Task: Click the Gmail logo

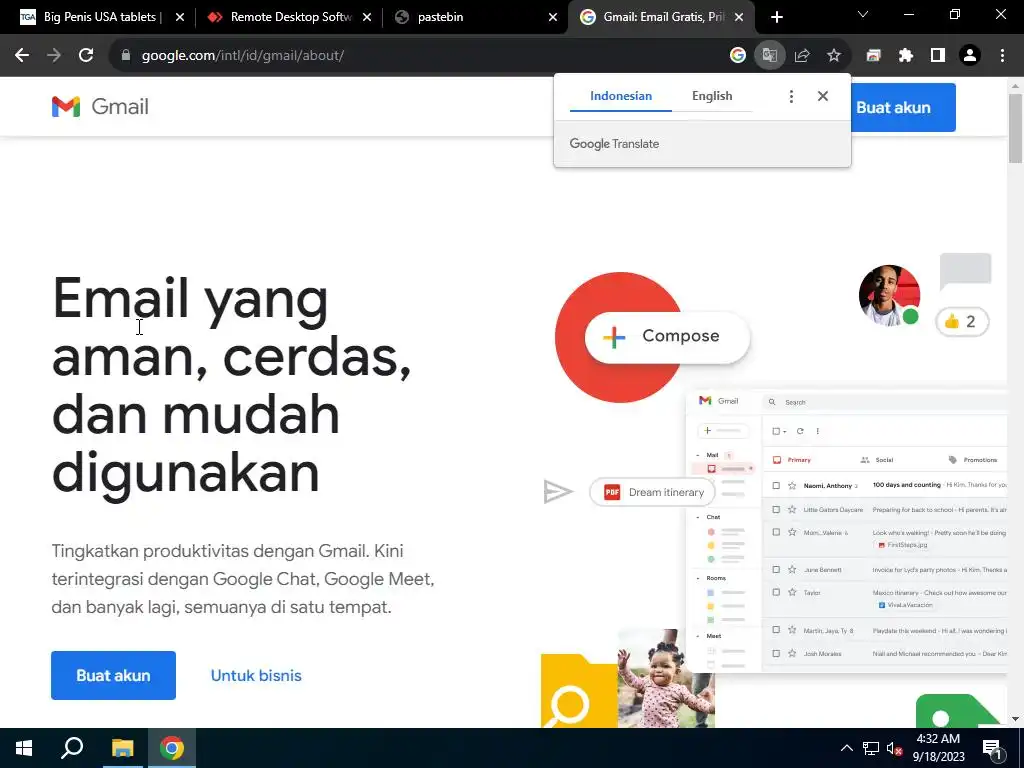Action: [x=100, y=106]
